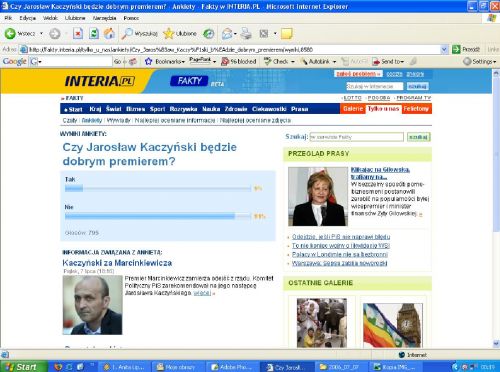Click the szukaj button next to Fakty search
The height and width of the screenshot is (372, 500).
click(419, 137)
